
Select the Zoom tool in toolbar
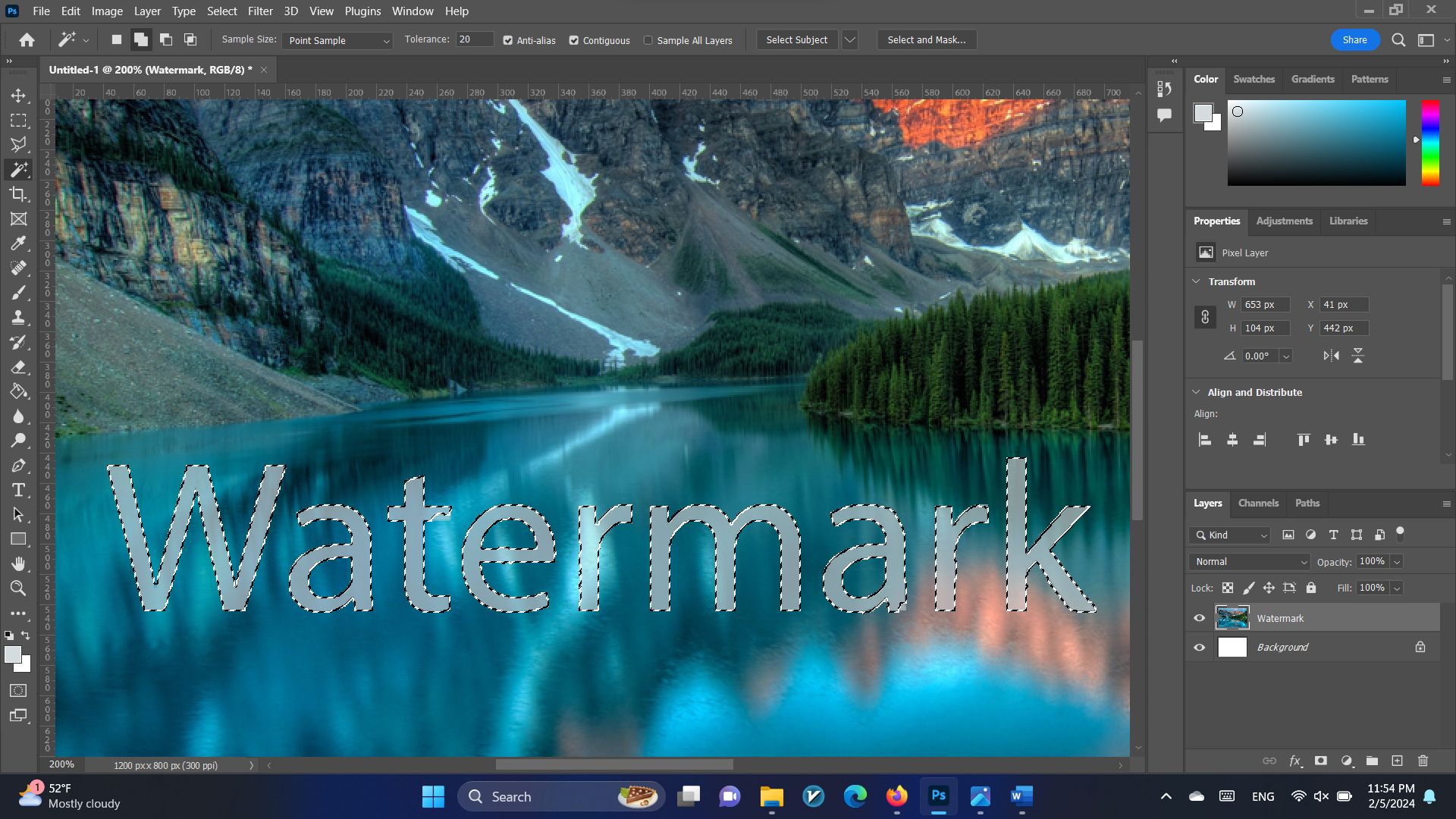pyautogui.click(x=18, y=588)
